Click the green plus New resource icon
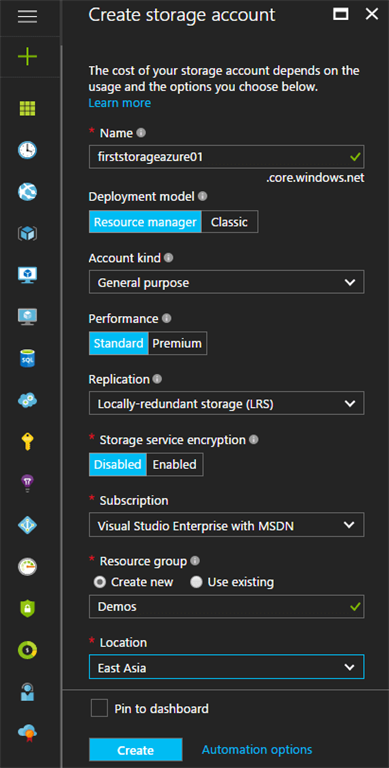 point(27,57)
